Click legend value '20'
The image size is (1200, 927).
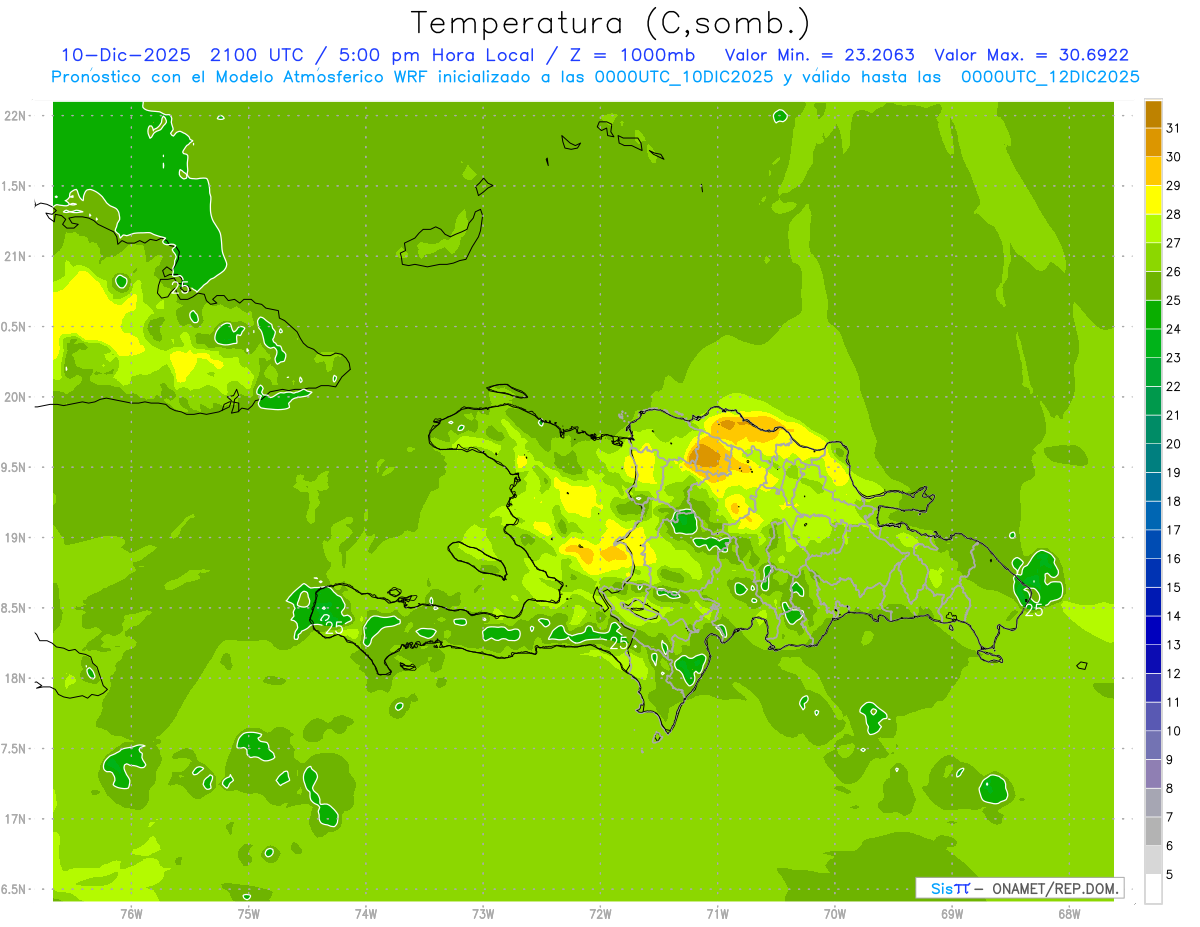1174,444
